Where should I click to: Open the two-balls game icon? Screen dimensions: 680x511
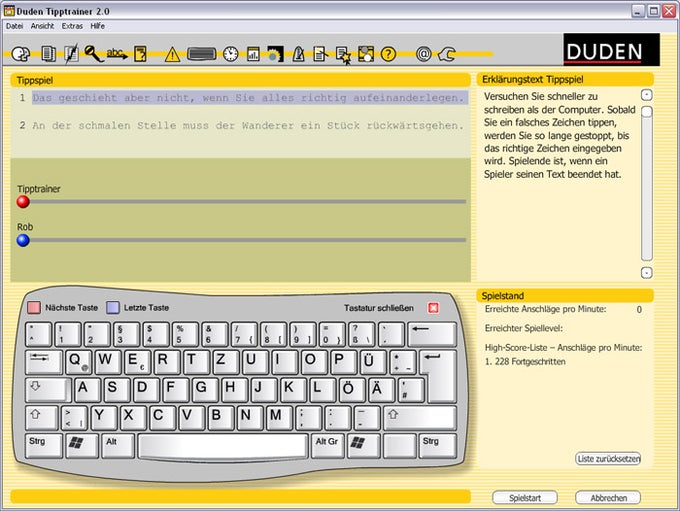[x=366, y=54]
